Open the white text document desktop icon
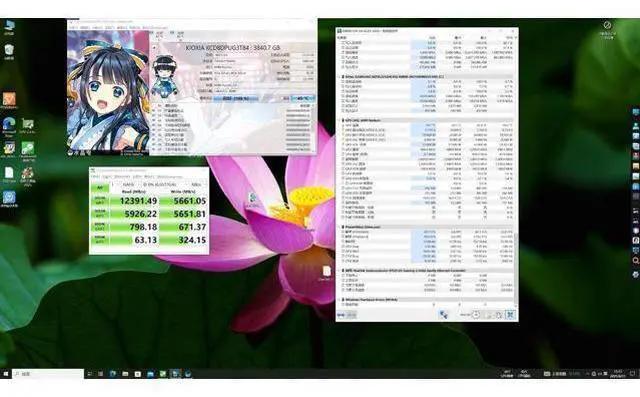 tap(9, 174)
